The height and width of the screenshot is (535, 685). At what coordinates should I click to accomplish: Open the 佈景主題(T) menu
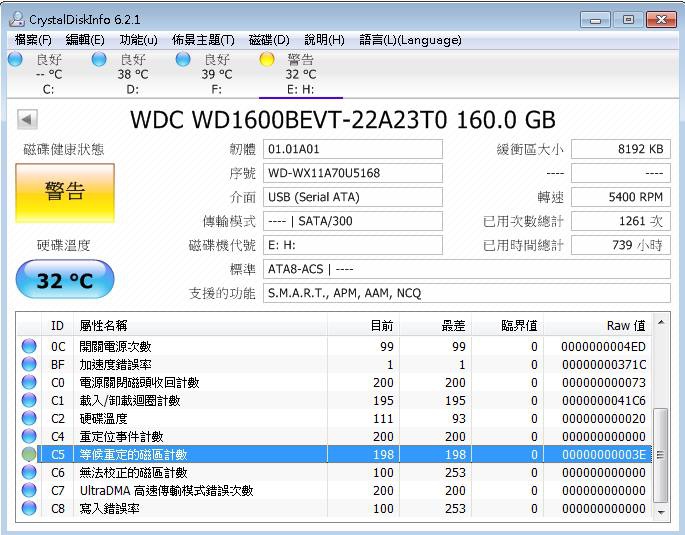(x=203, y=40)
